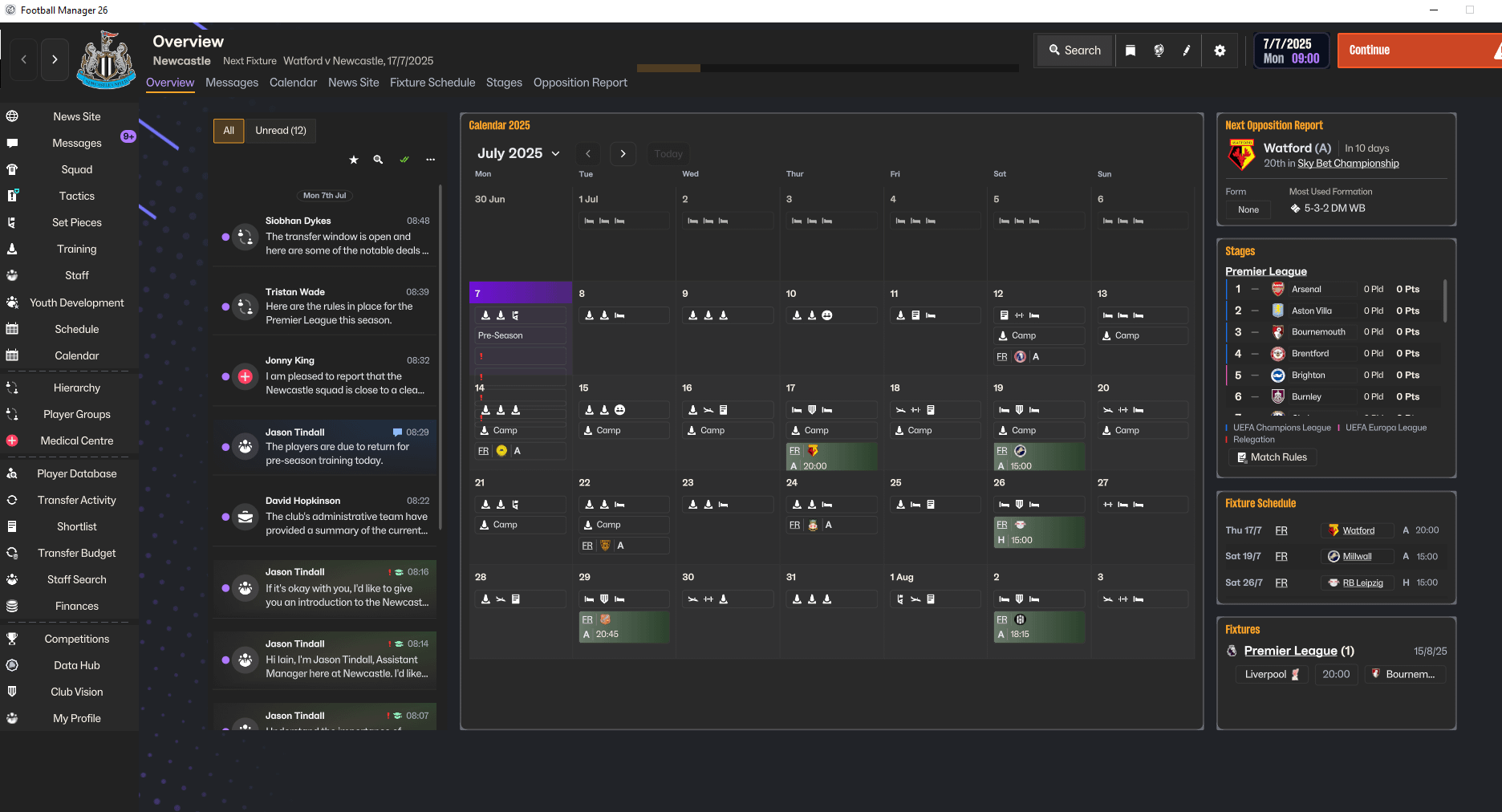Open the settings gear in the top bar
1502x812 pixels.
[1220, 51]
